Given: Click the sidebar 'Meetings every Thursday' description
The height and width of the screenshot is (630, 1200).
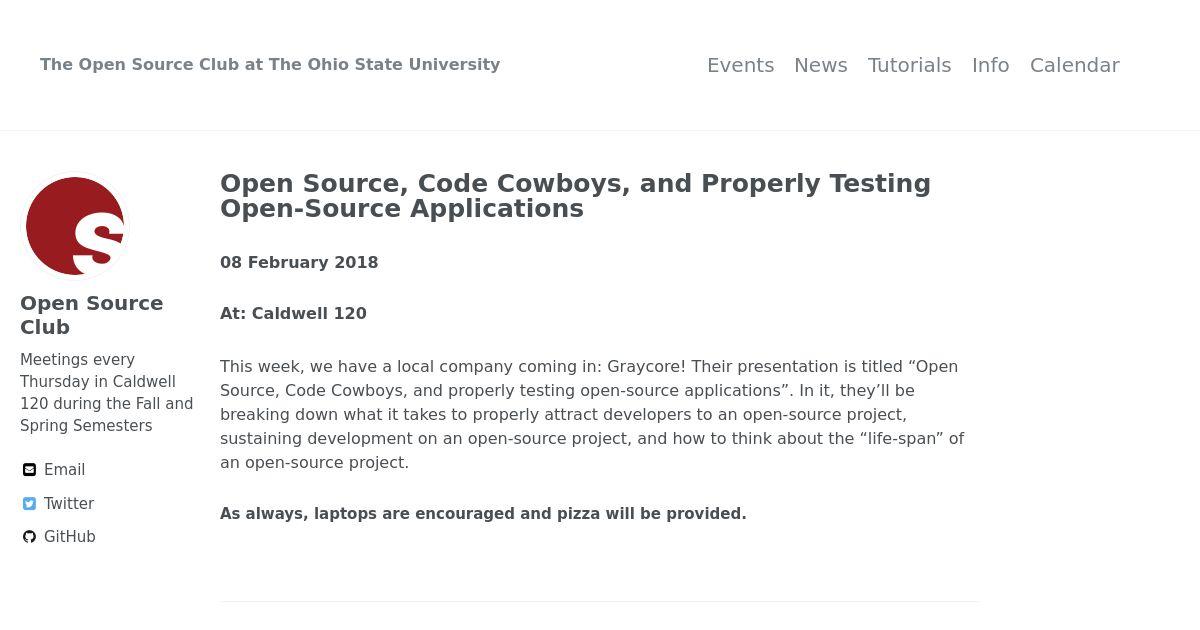Looking at the screenshot, I should click(107, 393).
